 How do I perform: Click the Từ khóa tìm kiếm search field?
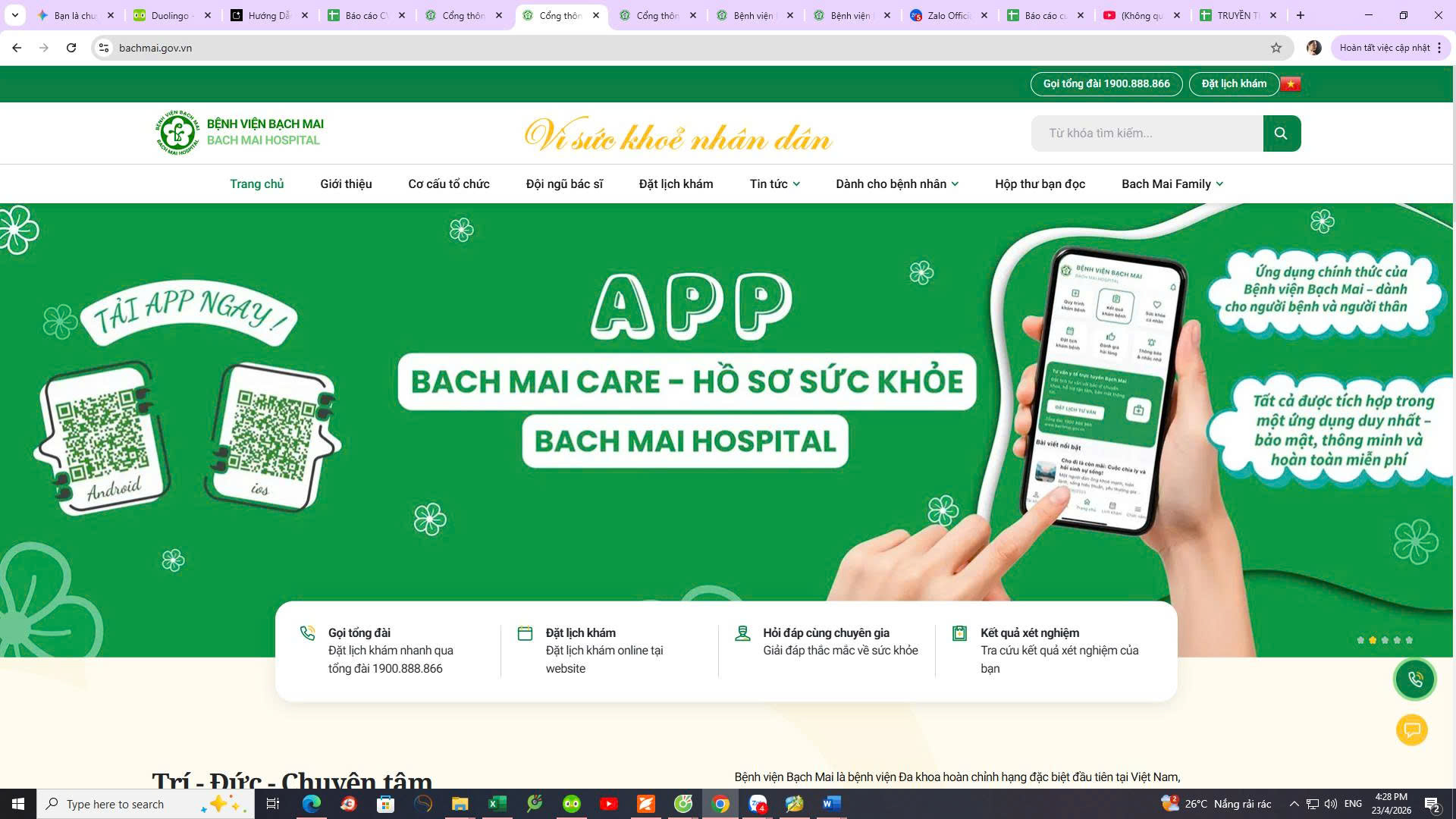point(1146,133)
